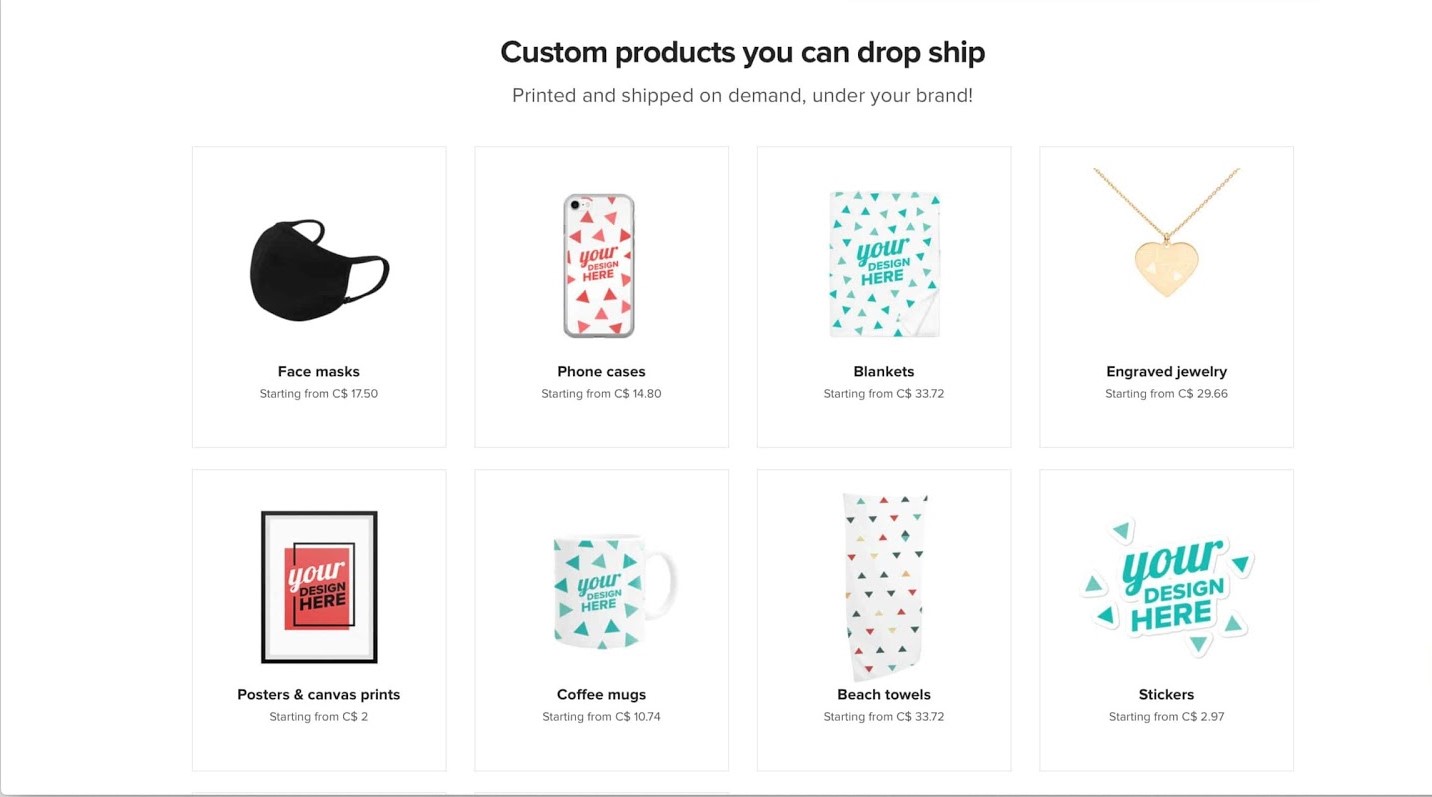Select the Coffee mugs title link

601,695
